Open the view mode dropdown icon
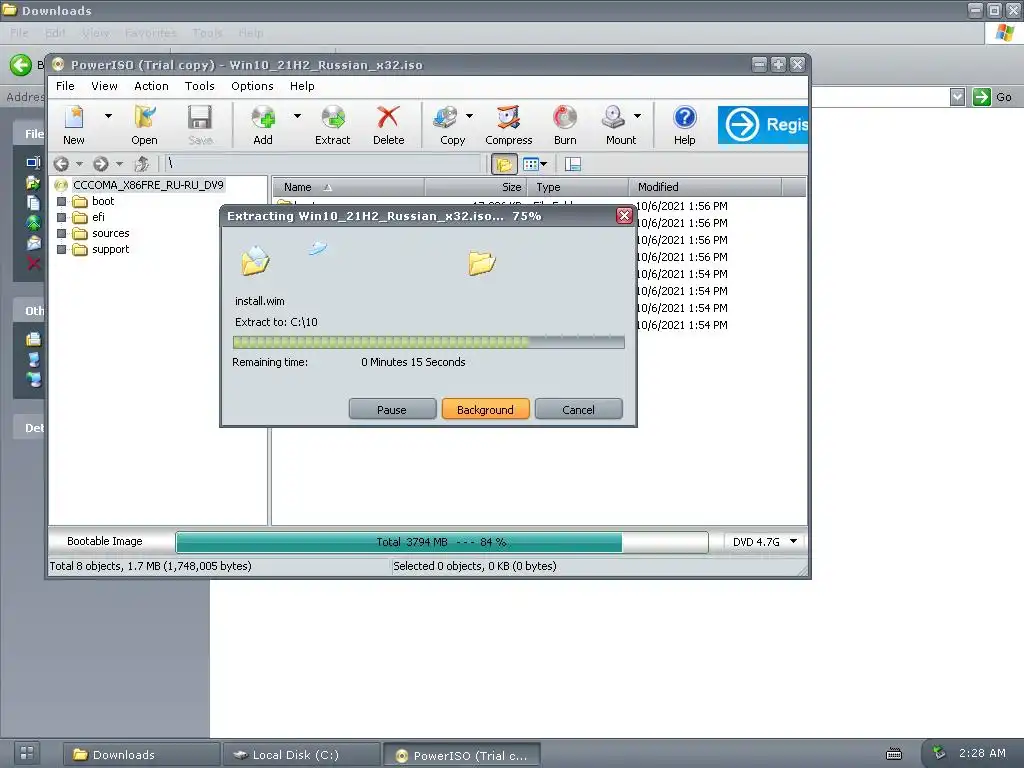 coord(536,165)
